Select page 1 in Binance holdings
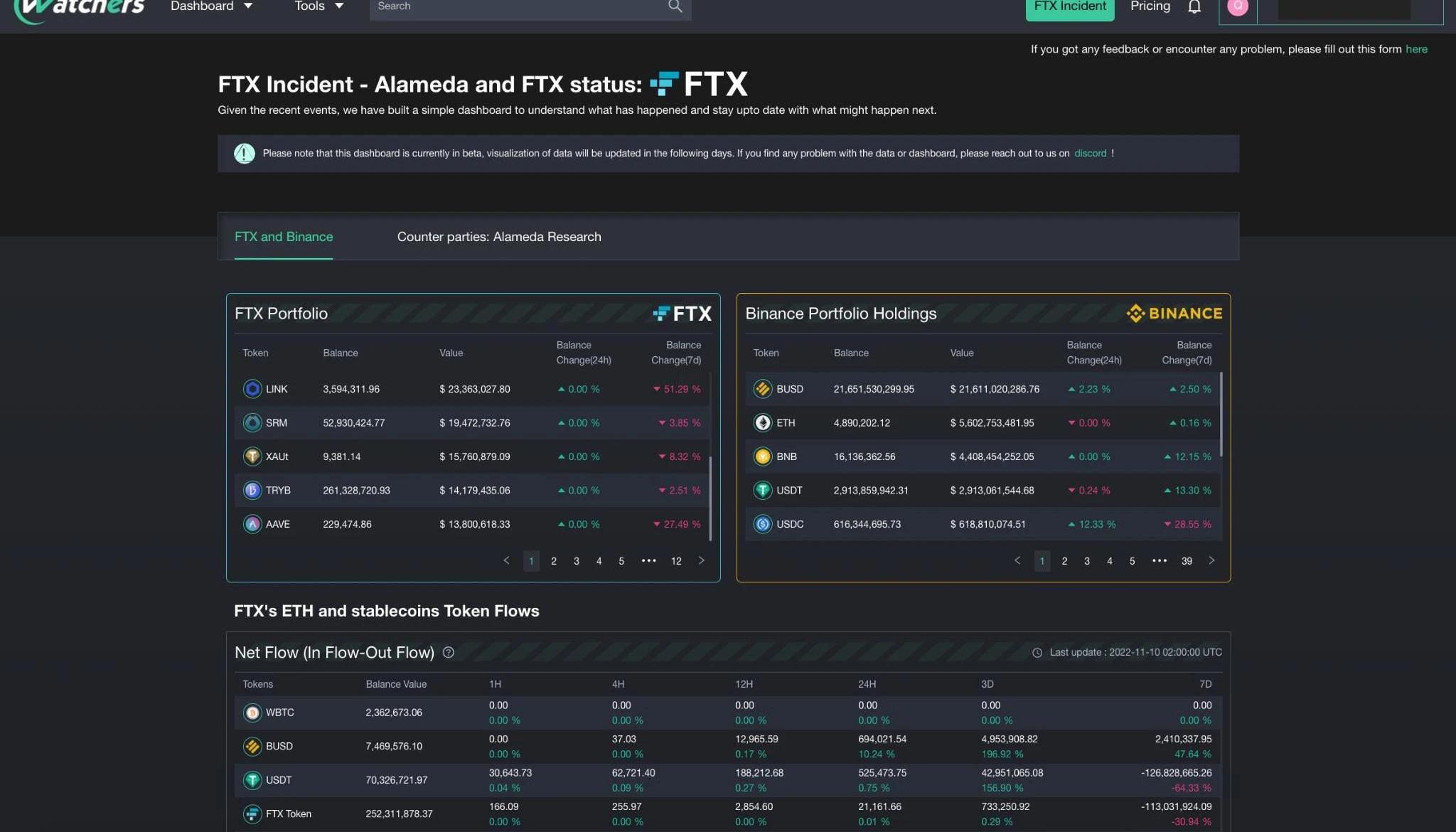Viewport: 1456px width, 832px height. [1042, 561]
